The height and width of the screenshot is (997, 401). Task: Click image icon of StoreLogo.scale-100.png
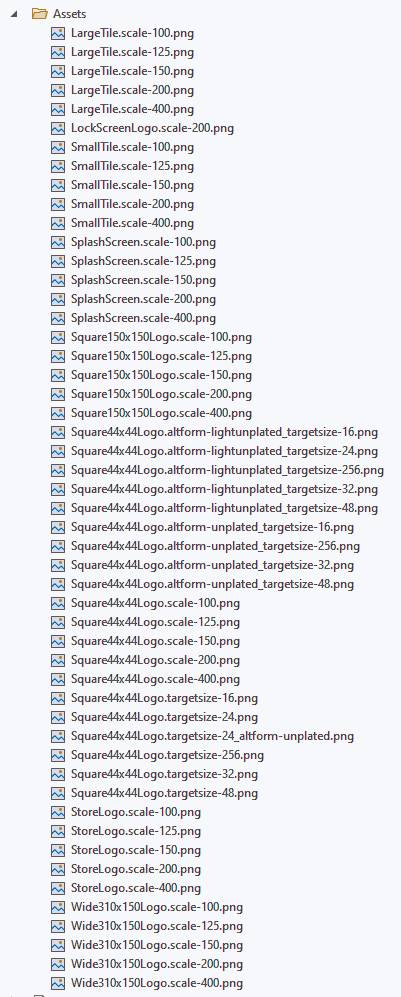pyautogui.click(x=58, y=812)
